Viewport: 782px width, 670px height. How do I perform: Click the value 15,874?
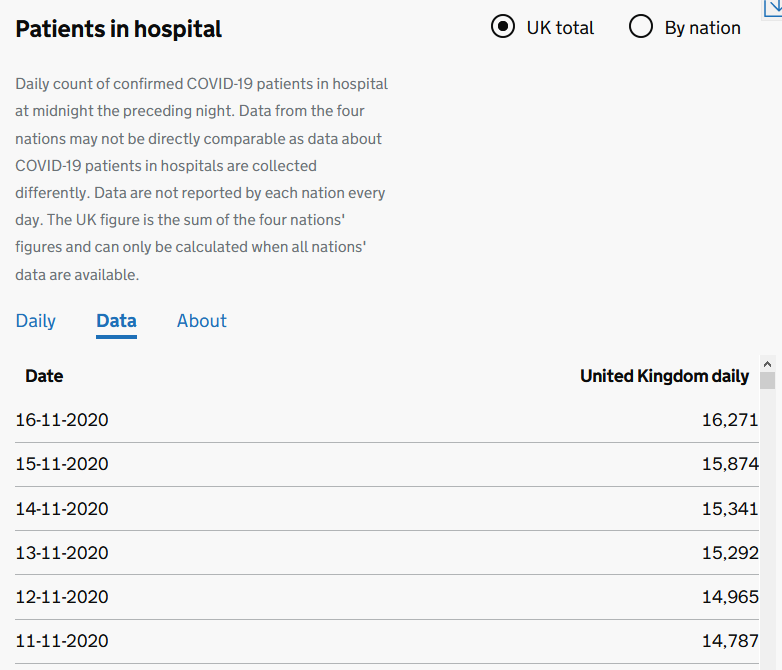click(730, 464)
